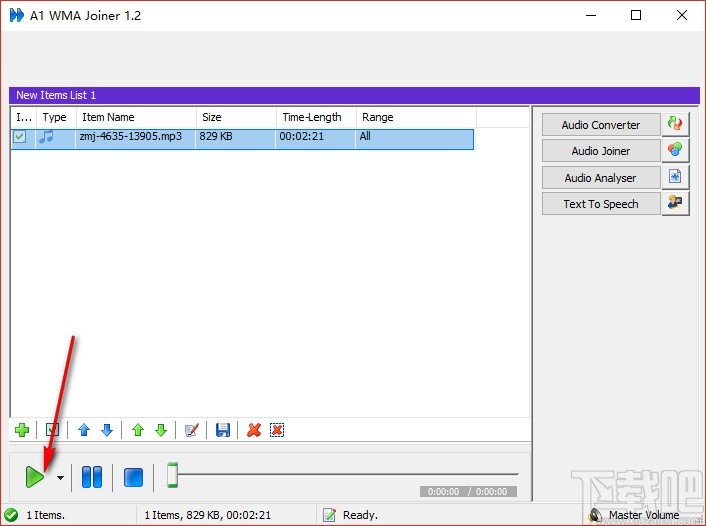Maximize the A1 WMA Joiner window
The image size is (706, 526).
[636, 15]
